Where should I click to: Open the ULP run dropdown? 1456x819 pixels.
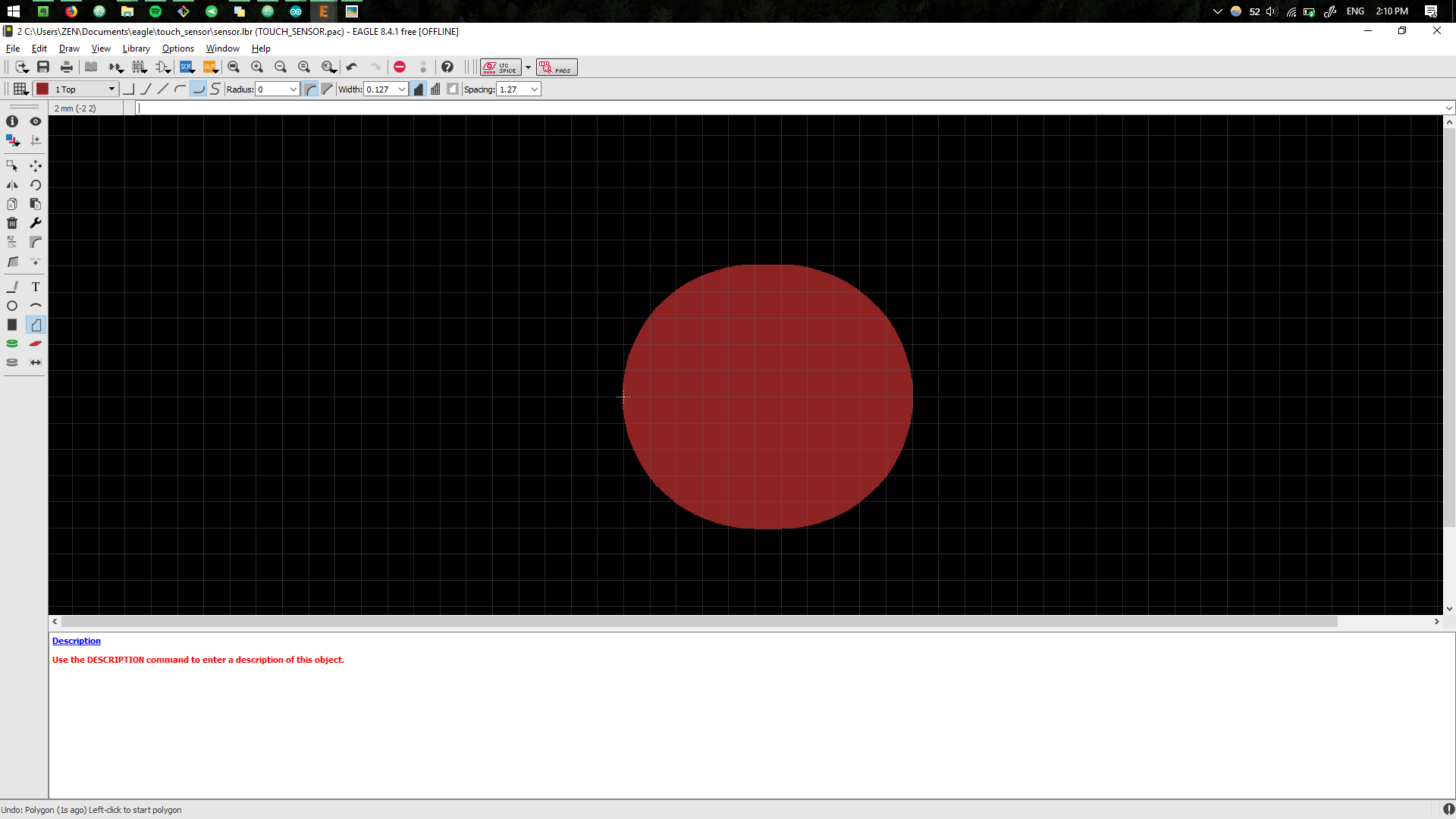pyautogui.click(x=211, y=67)
